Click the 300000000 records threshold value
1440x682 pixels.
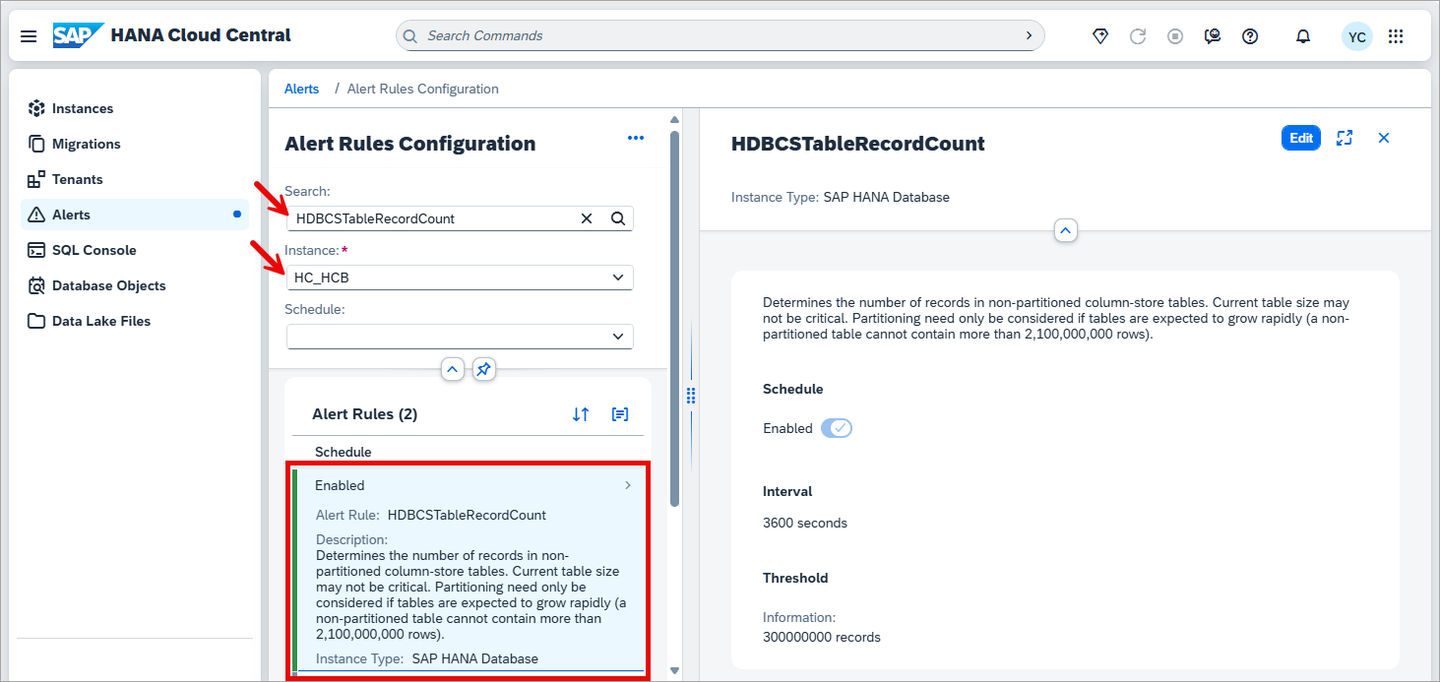[x=822, y=637]
